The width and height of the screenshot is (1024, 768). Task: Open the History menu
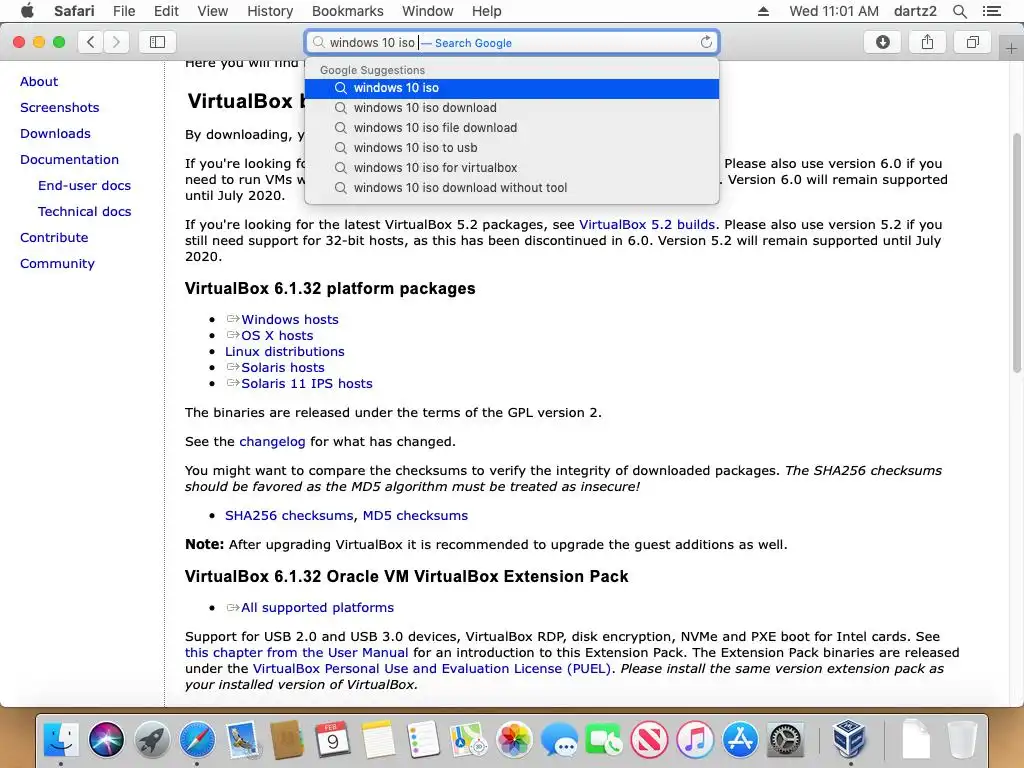coord(270,11)
